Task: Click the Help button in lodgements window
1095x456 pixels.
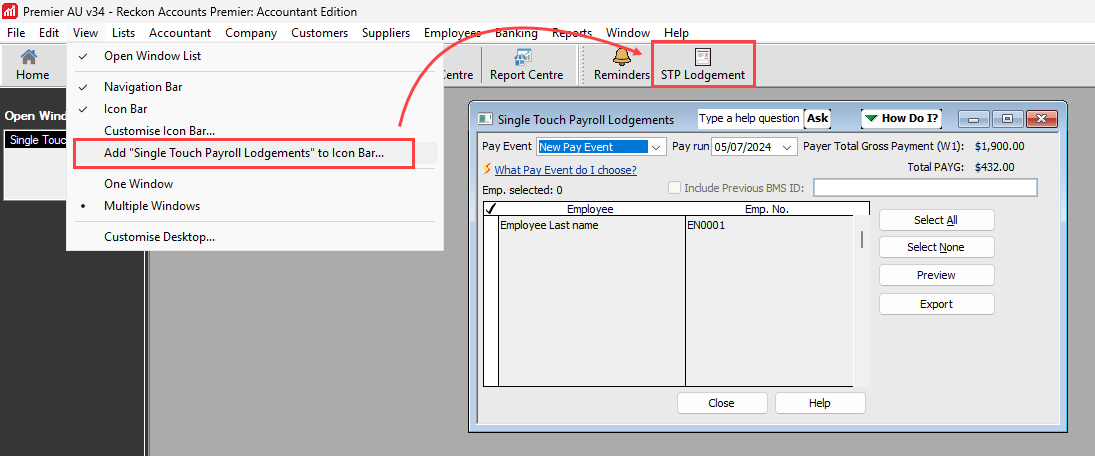Action: [x=819, y=403]
